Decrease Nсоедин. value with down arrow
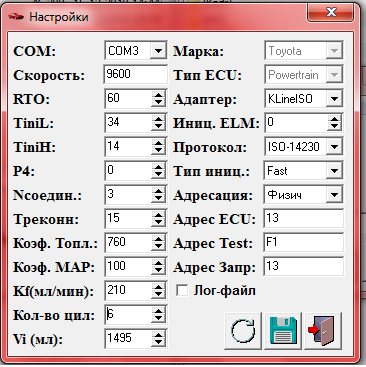 [x=158, y=199]
